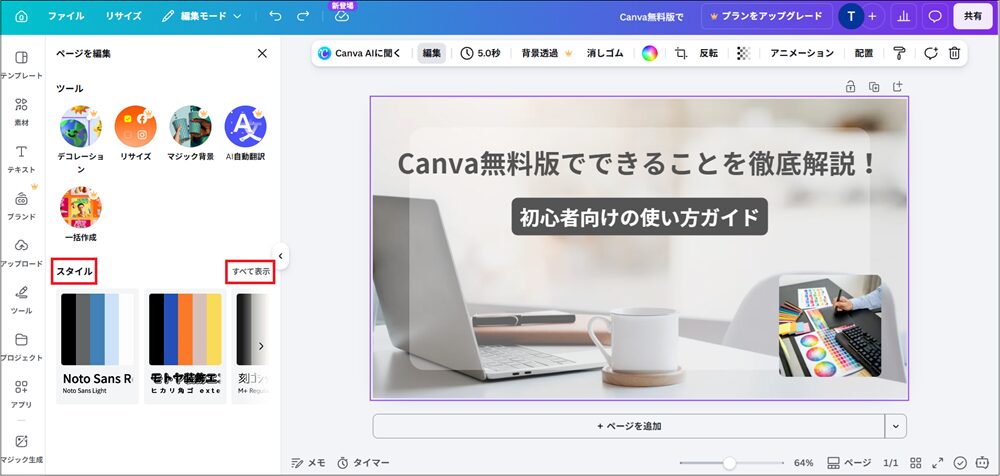Add a comment with bubble-plus icon

click(x=930, y=54)
